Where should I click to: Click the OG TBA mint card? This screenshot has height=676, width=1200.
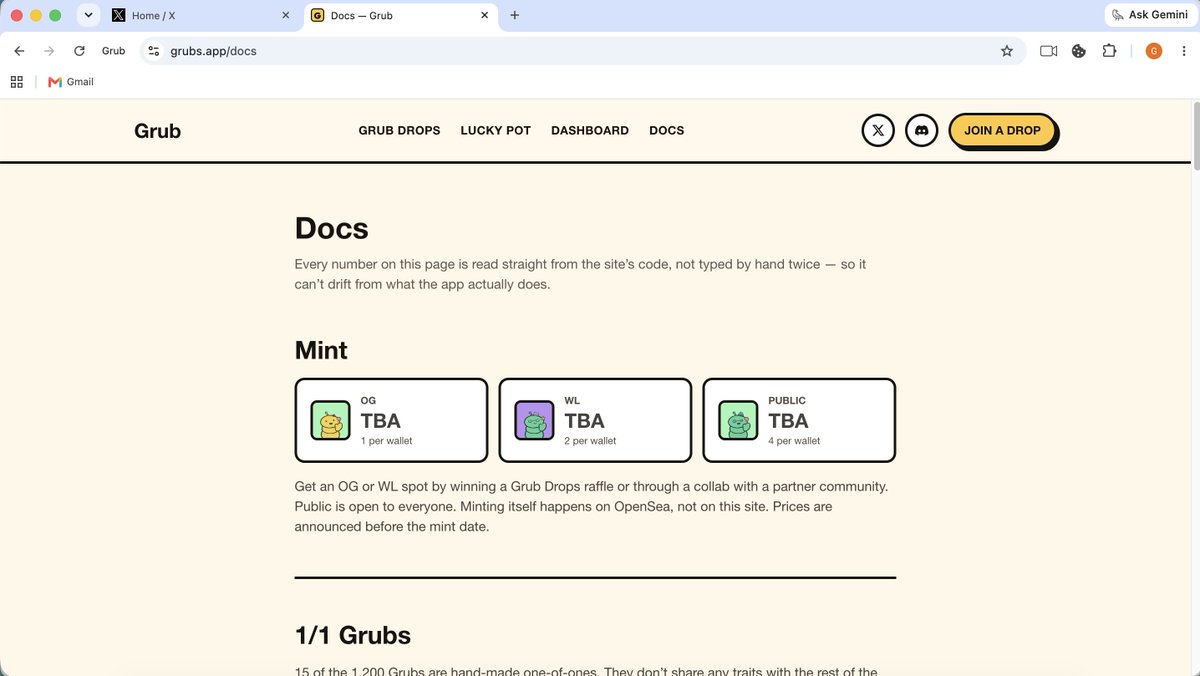391,420
